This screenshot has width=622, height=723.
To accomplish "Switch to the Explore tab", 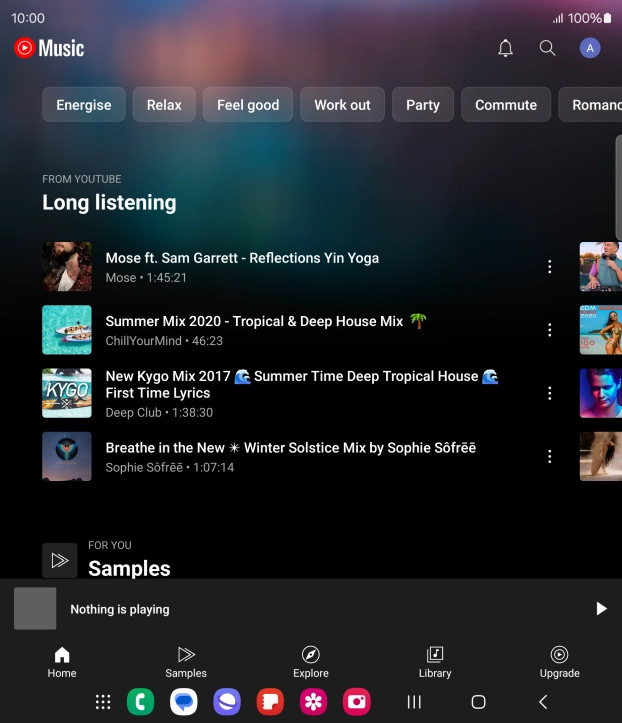I will 311,661.
